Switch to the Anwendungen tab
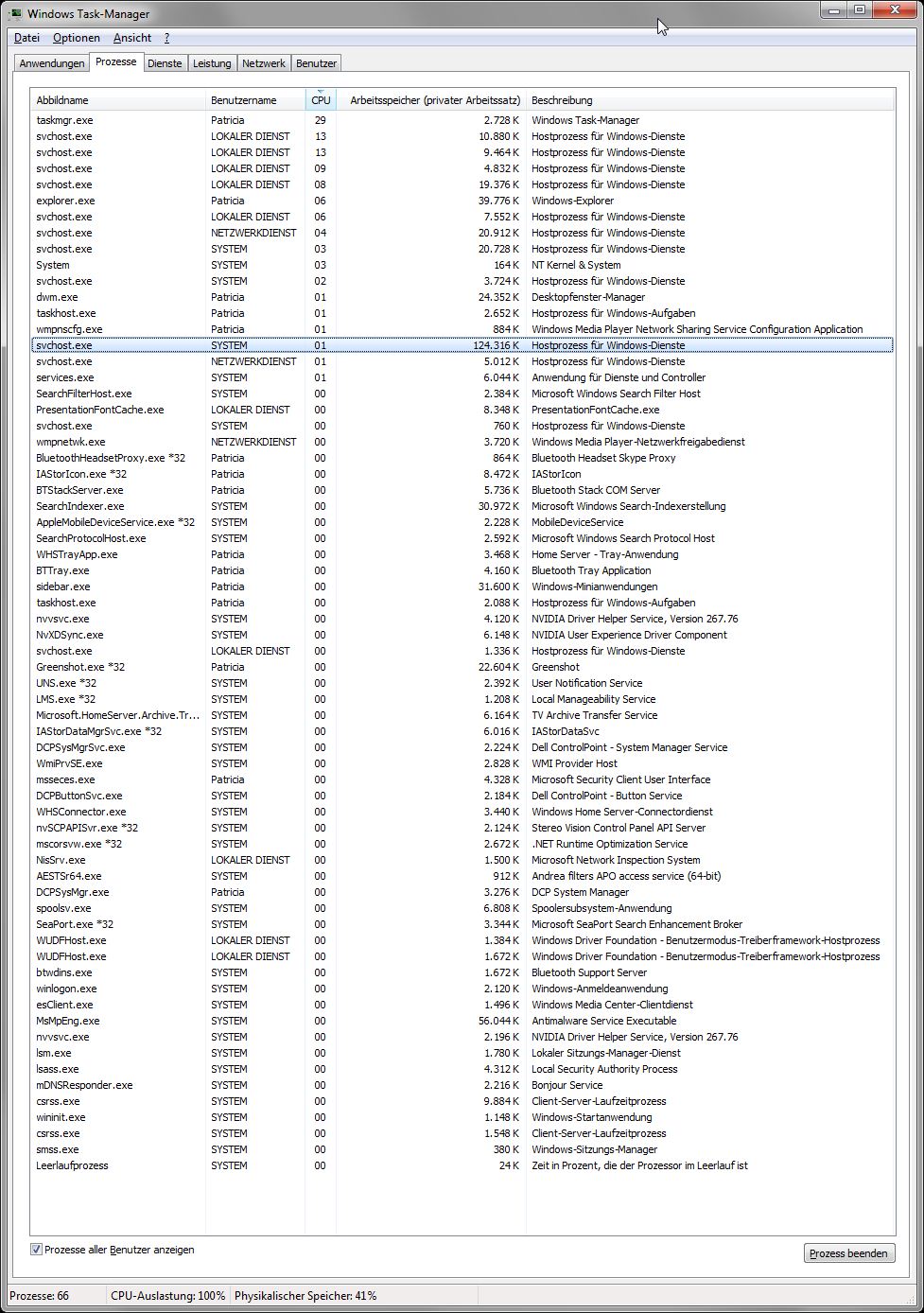 [x=52, y=63]
